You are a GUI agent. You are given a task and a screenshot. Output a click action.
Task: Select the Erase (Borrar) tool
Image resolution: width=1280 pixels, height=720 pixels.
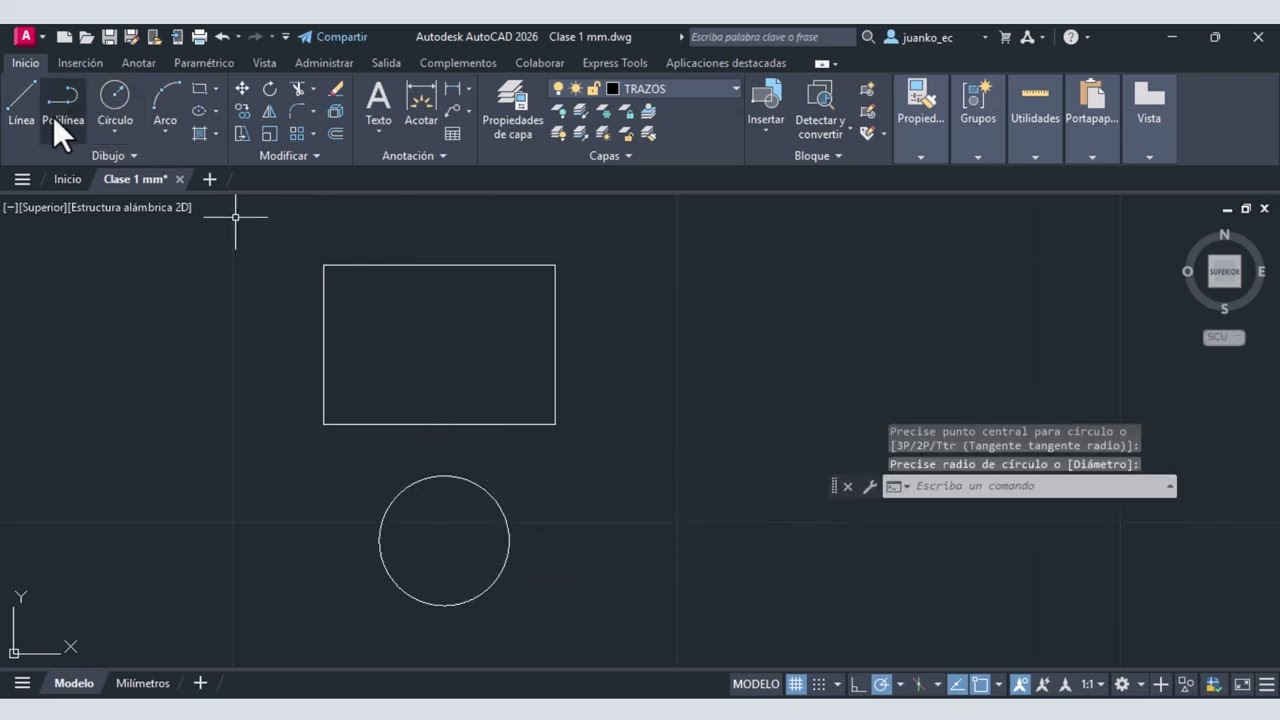(x=336, y=89)
